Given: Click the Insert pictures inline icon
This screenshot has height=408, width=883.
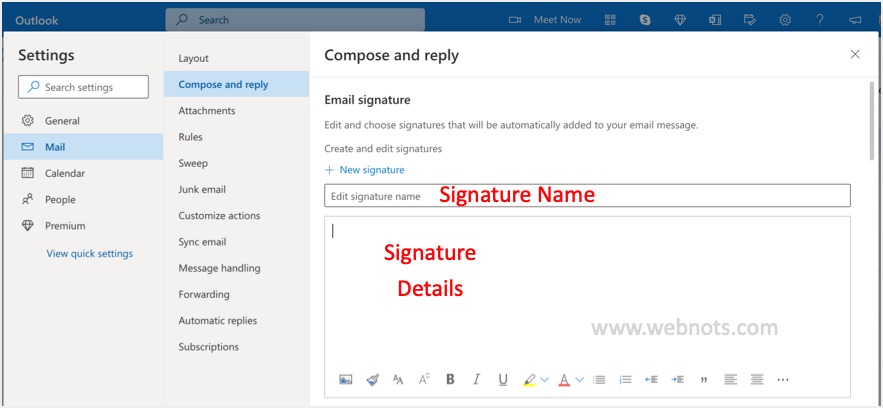Looking at the screenshot, I should (346, 380).
